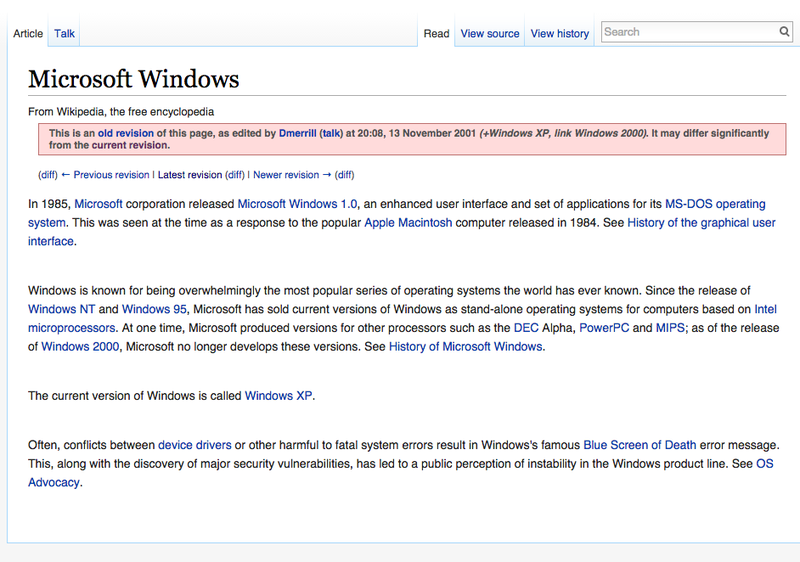Image resolution: width=800 pixels, height=562 pixels.
Task: Follow the Blue Screen of Death link
Action: tap(640, 445)
